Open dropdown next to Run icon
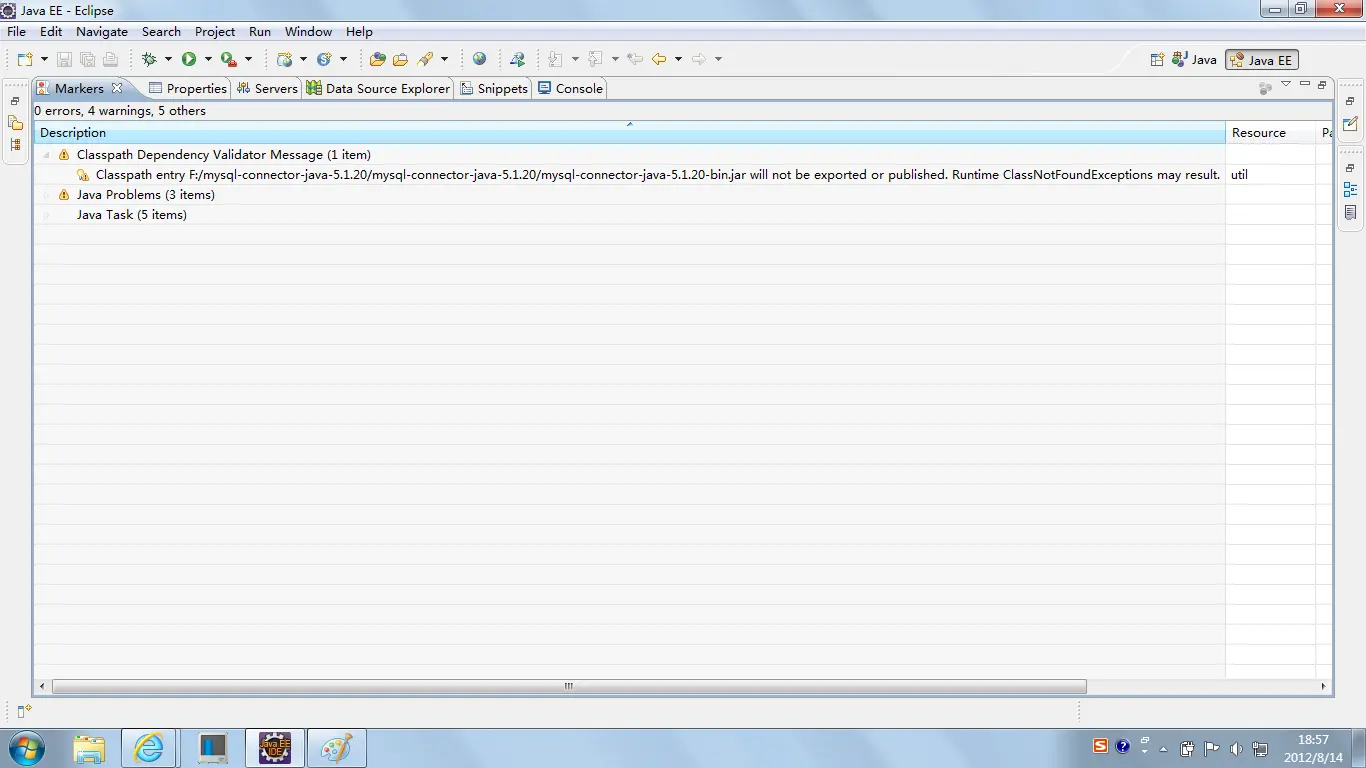1366x768 pixels. click(208, 60)
